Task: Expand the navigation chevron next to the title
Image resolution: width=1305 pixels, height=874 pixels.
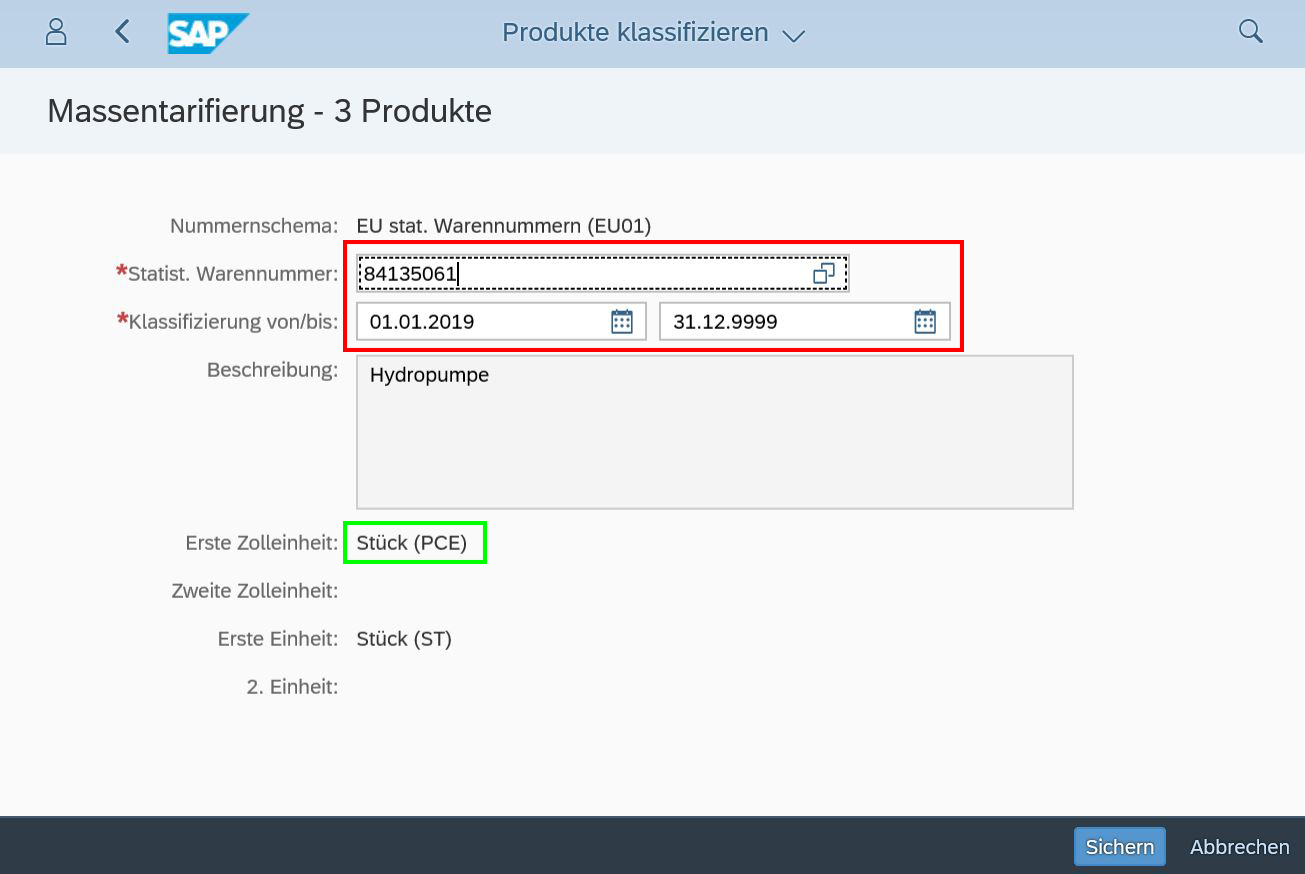Action: pos(794,34)
